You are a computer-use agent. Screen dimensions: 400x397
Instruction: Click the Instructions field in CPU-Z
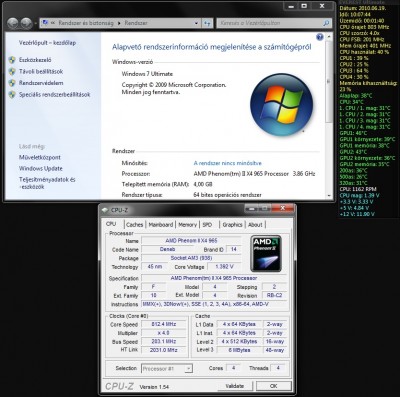(x=214, y=304)
